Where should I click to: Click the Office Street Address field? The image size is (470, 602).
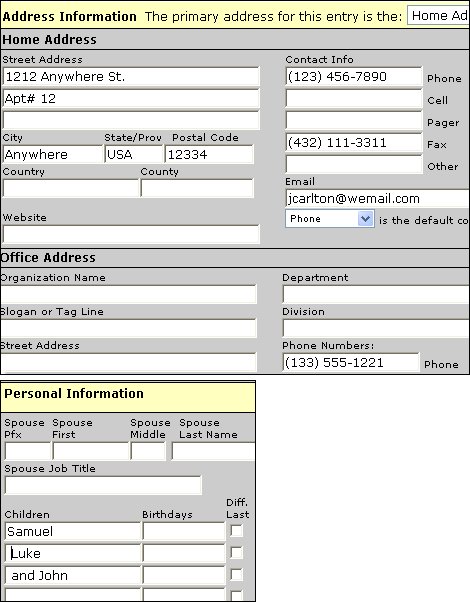[x=128, y=362]
